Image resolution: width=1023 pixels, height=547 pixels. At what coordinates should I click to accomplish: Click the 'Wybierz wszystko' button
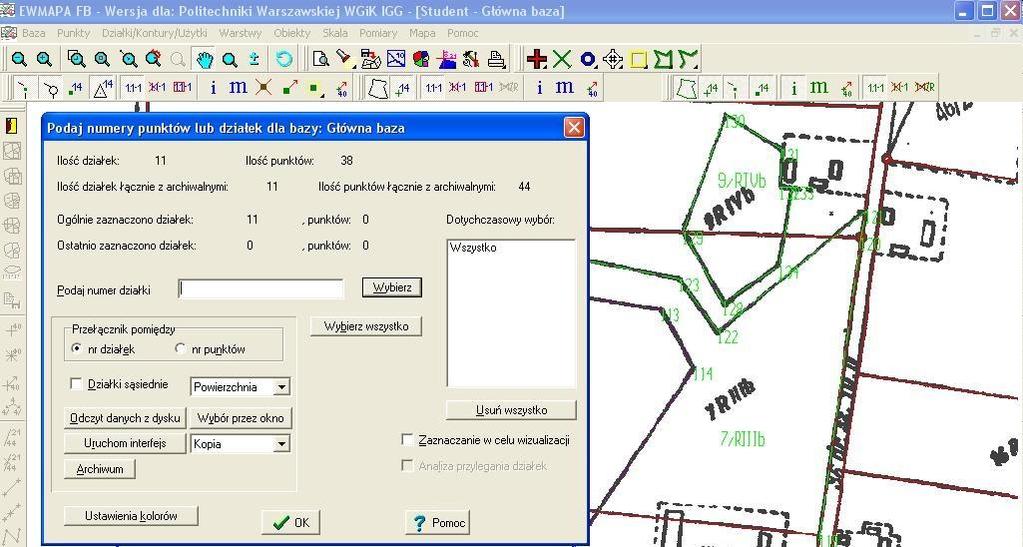pos(366,326)
